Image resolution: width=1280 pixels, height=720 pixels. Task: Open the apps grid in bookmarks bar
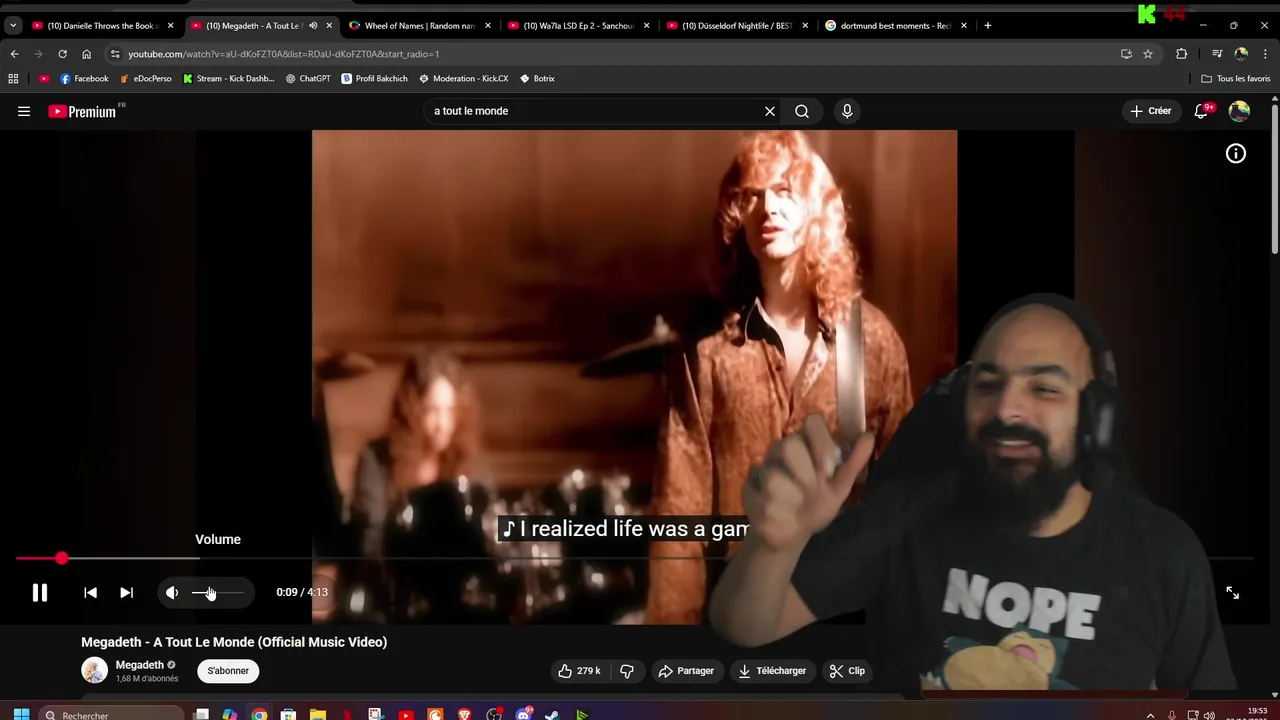pos(13,78)
